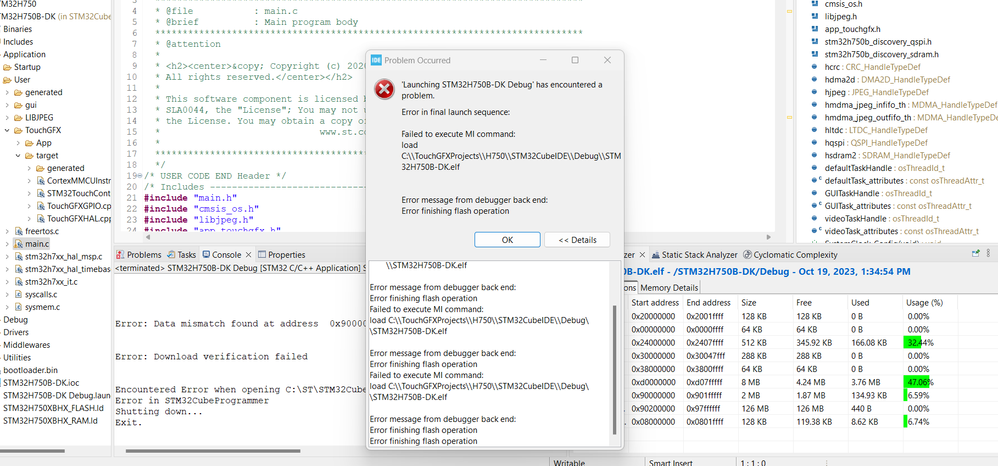Click the vertical scrollbar in the dialog details area

(x=614, y=369)
